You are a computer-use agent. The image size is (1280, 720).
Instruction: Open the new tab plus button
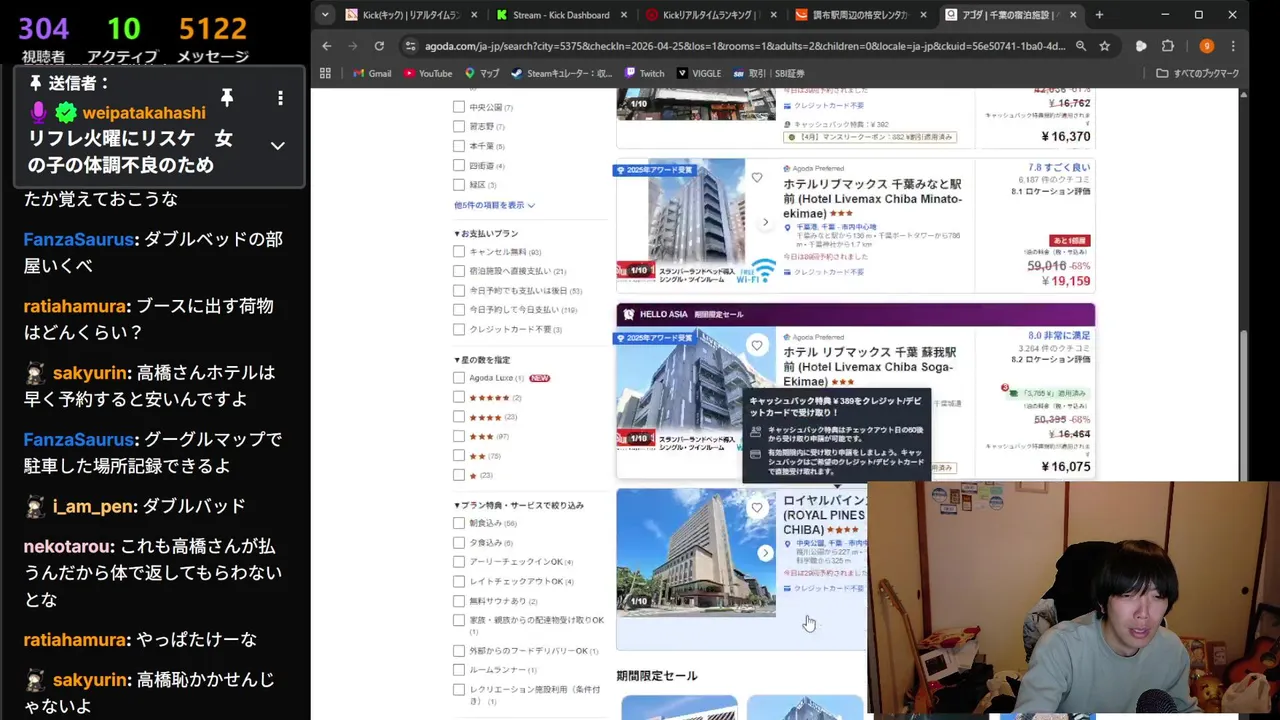click(x=1099, y=15)
